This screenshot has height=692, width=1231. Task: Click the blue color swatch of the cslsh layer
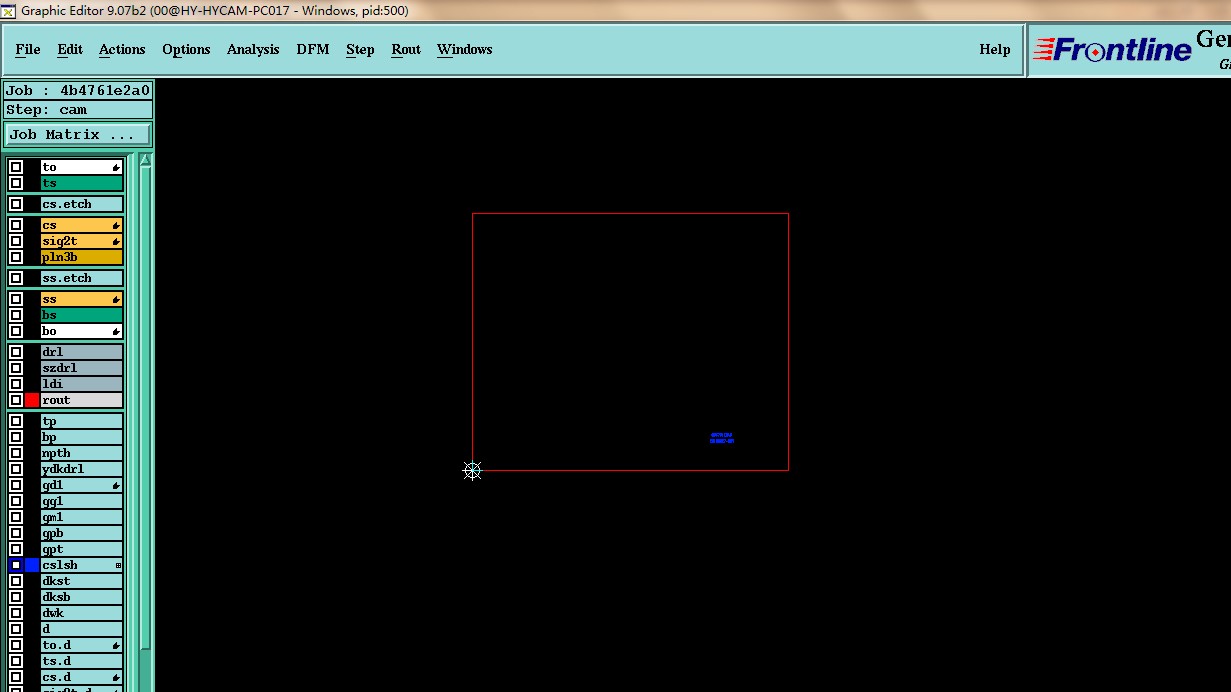point(32,565)
